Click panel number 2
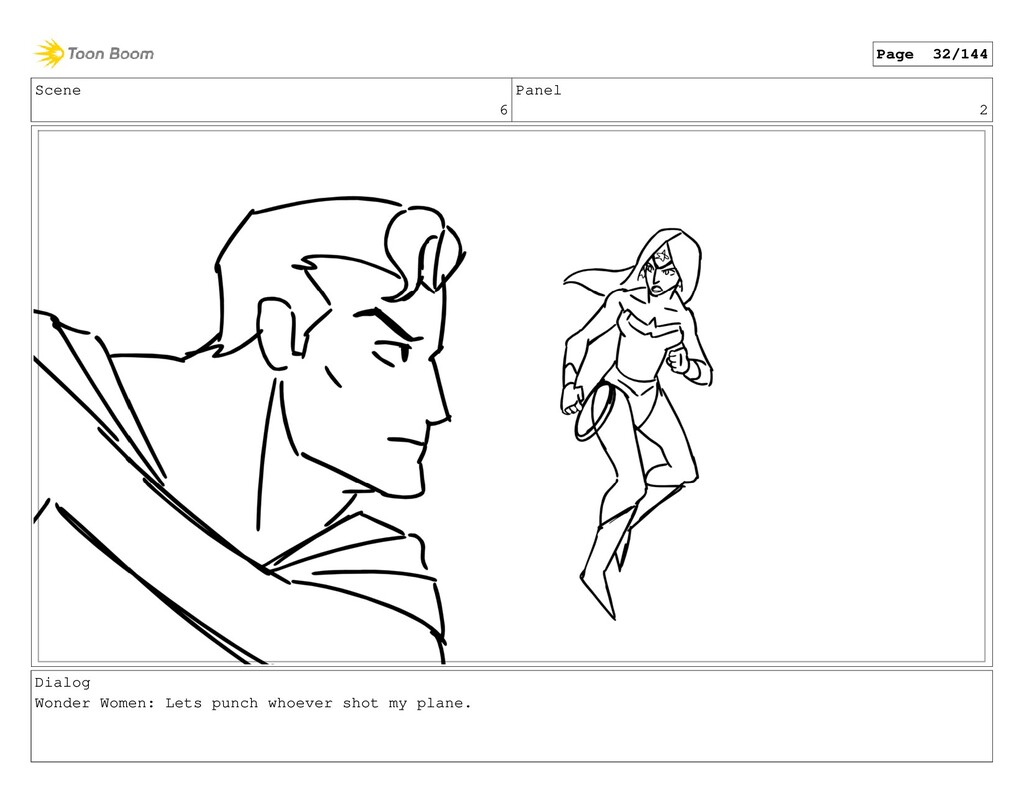 pos(983,110)
